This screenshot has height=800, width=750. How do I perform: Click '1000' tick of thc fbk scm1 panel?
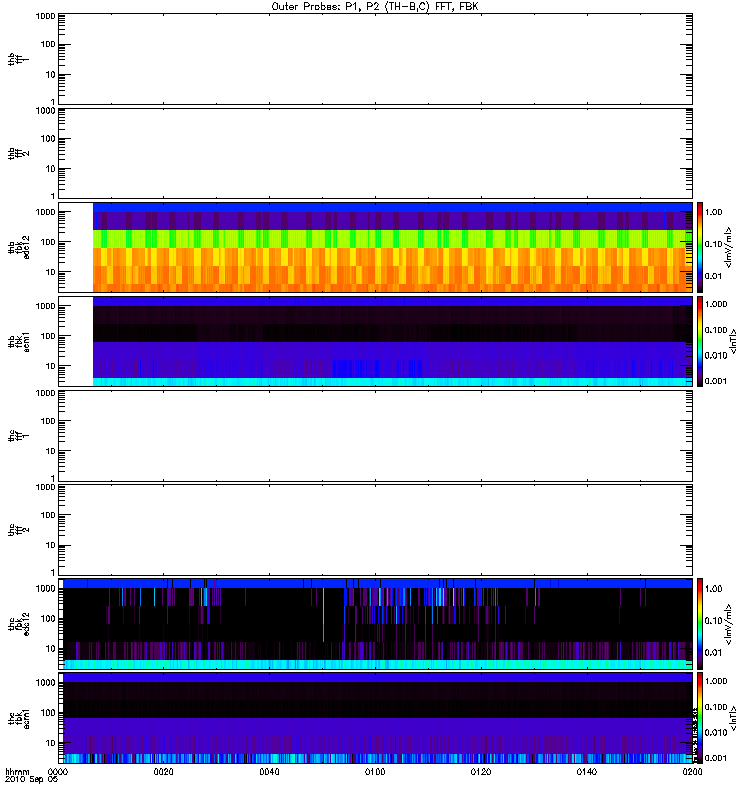(45, 683)
